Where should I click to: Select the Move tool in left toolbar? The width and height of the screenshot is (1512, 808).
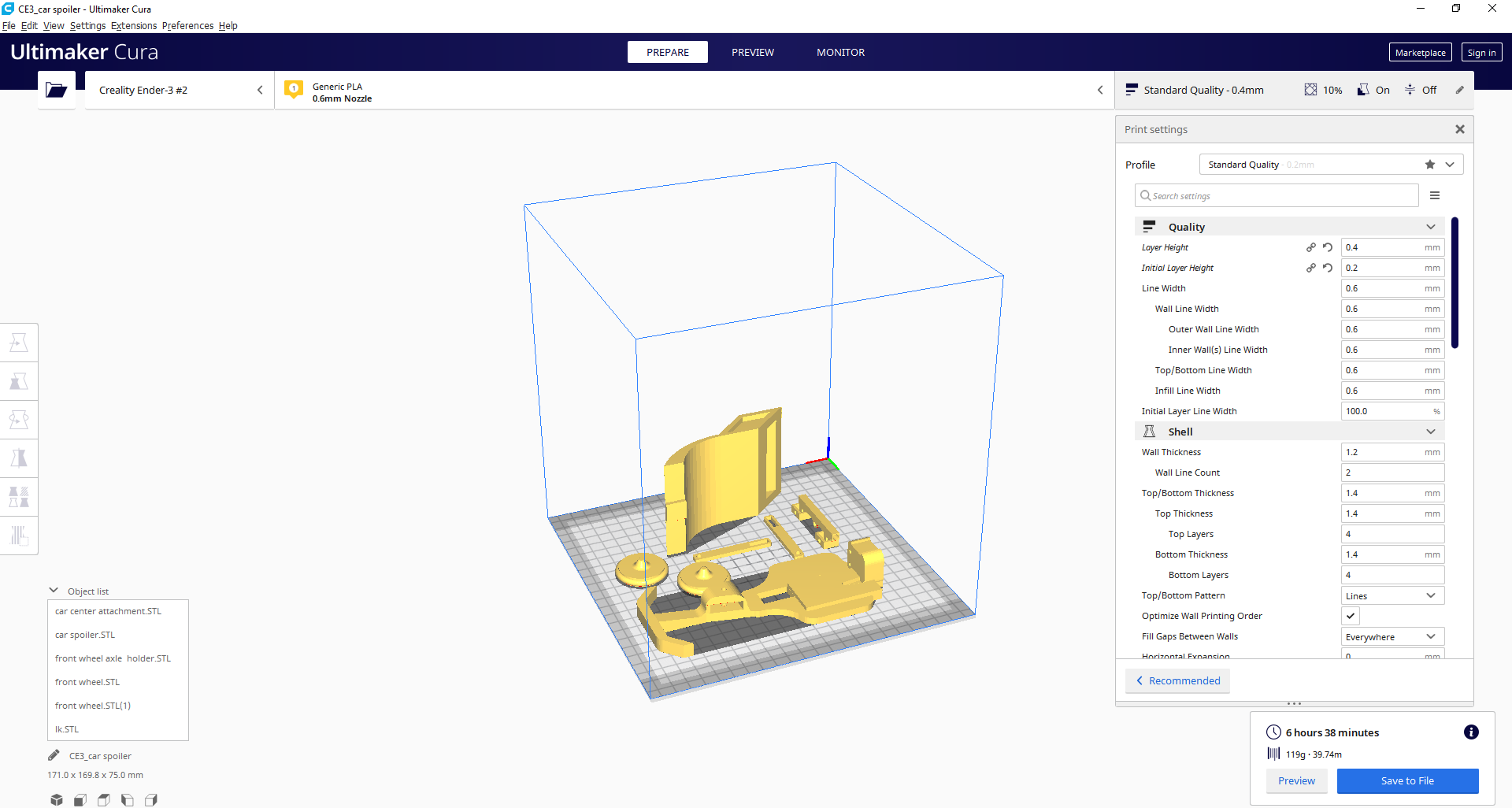[19, 343]
